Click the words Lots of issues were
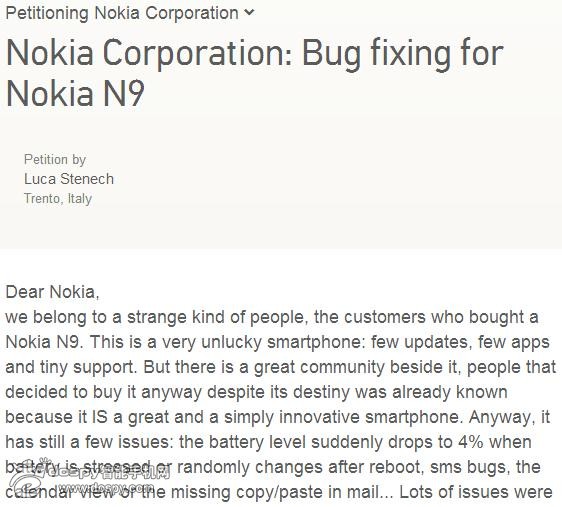This screenshot has height=507, width=562. tap(476, 492)
